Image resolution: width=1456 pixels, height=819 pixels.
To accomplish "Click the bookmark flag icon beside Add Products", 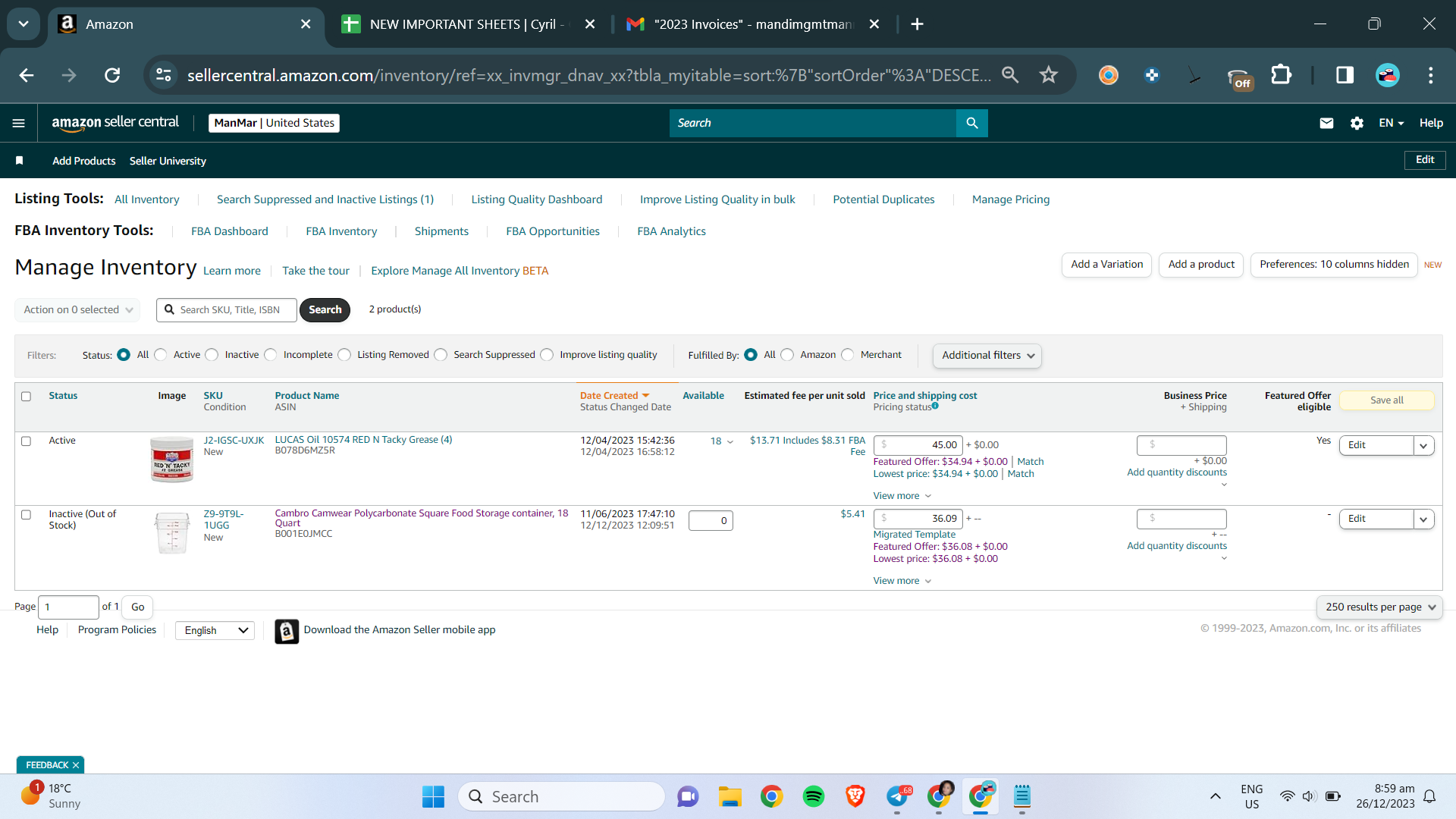I will 20,161.
